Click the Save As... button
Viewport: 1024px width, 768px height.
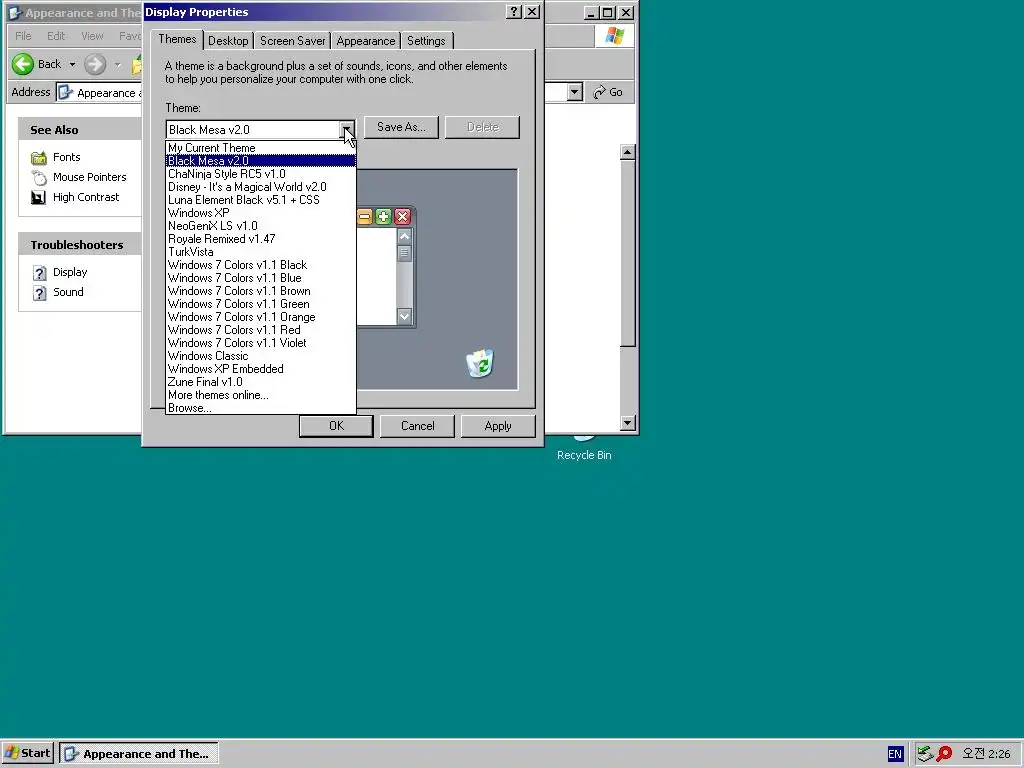pos(401,127)
